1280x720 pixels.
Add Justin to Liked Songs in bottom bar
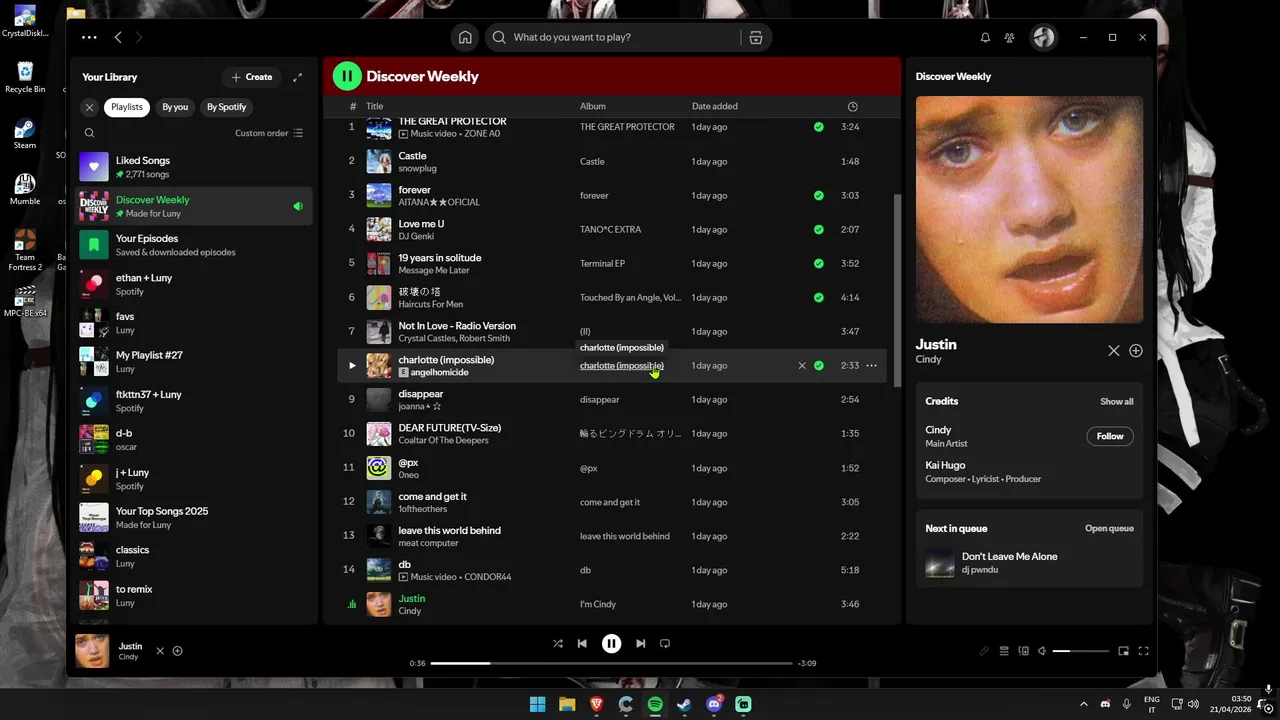(178, 651)
